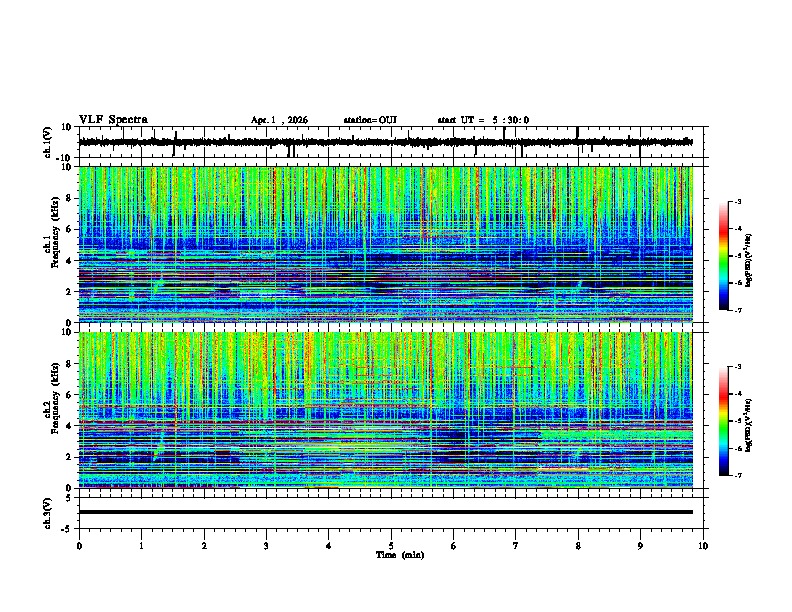The width and height of the screenshot is (792, 612).
Task: Click the "start UT = 5:30:0" text
Action: [483, 120]
